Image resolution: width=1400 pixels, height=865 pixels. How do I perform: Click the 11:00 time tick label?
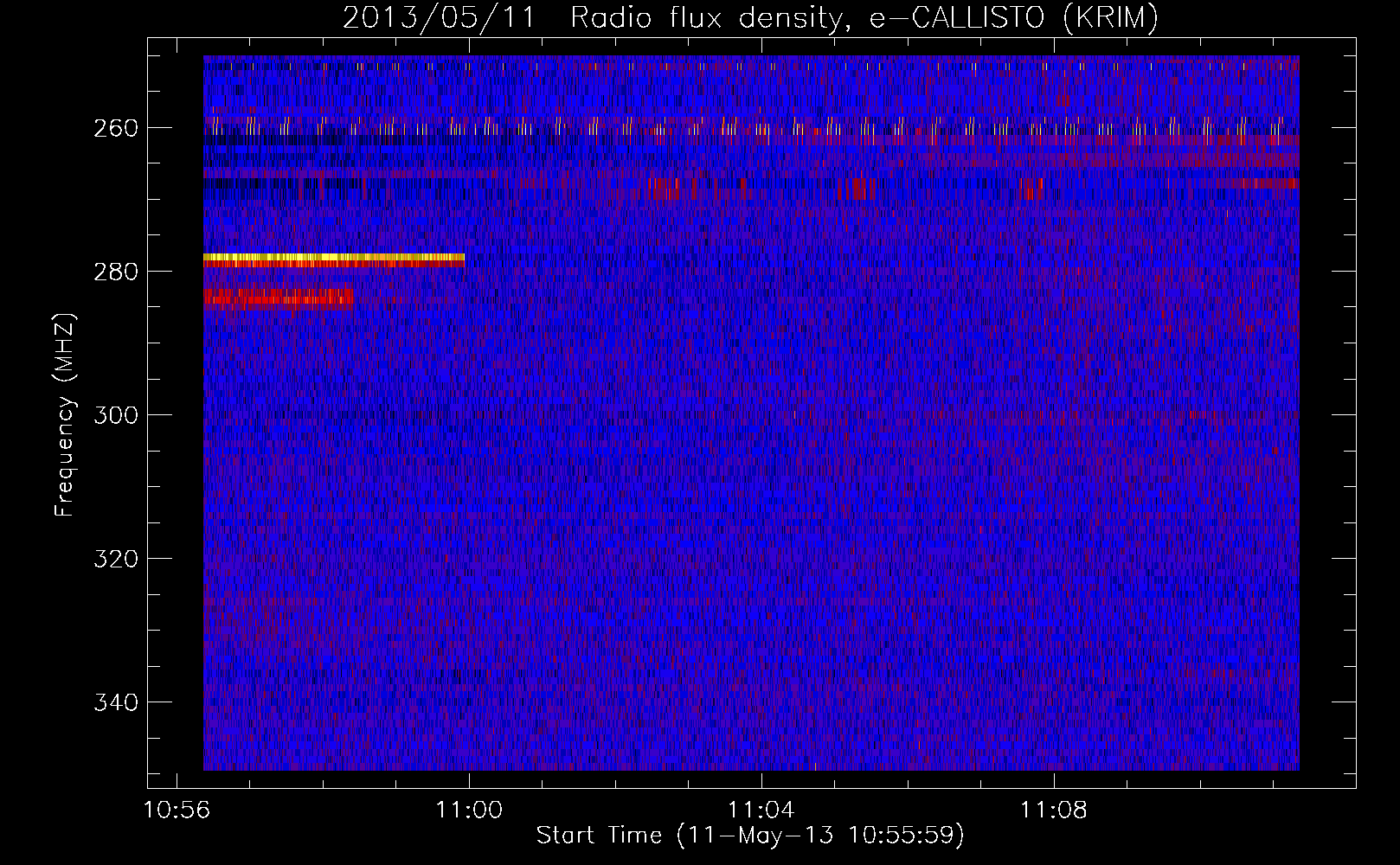pyautogui.click(x=469, y=811)
